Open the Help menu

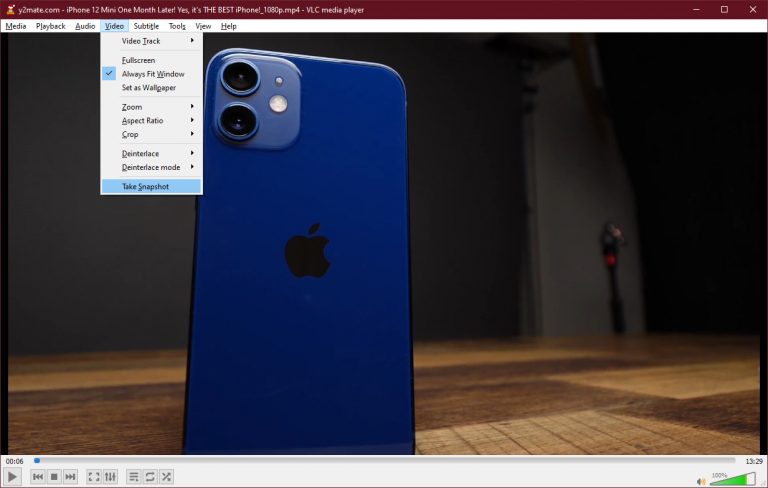pyautogui.click(x=228, y=26)
